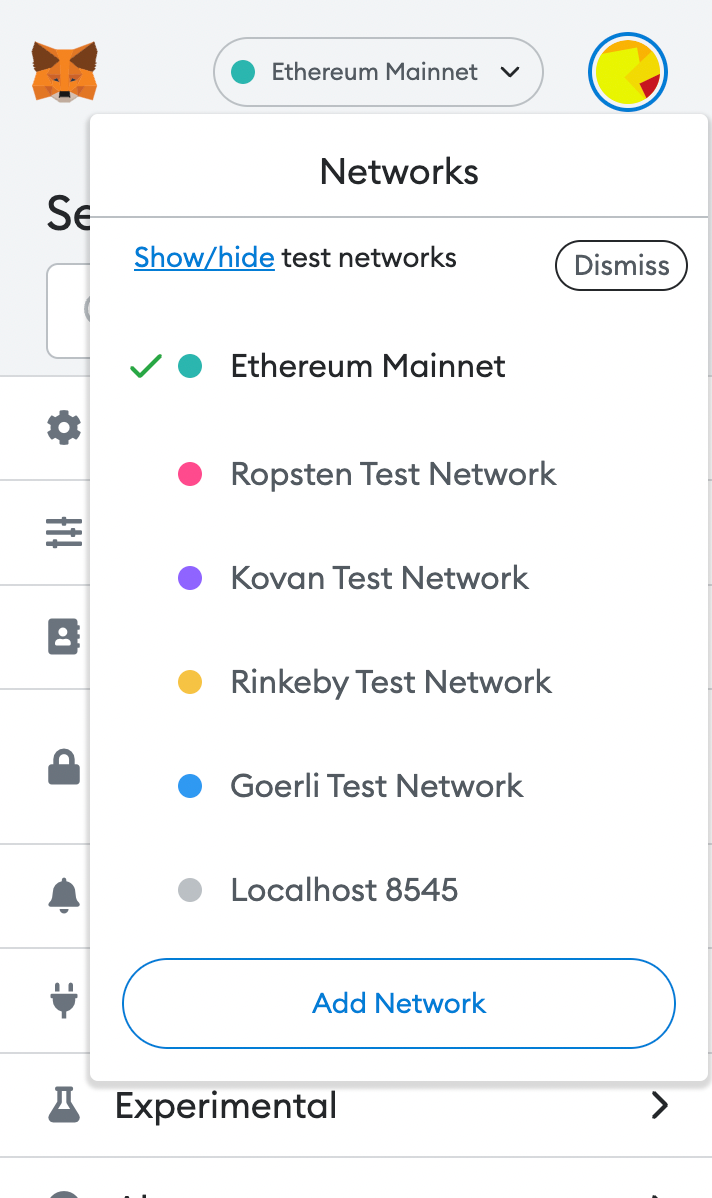Open Networks plug icon in sidebar

[x=64, y=1000]
